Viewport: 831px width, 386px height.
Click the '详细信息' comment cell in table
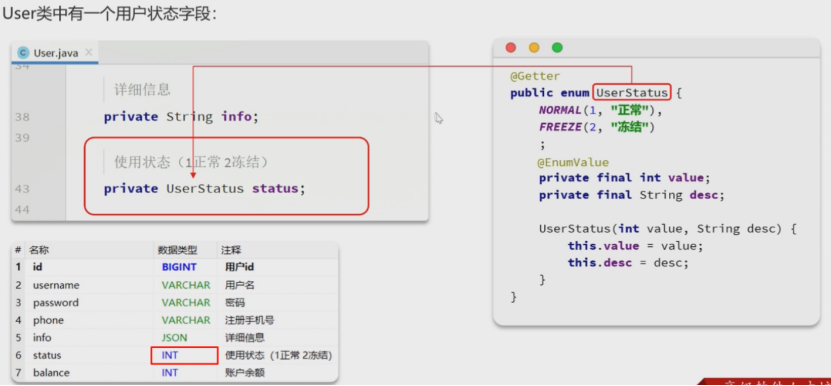[245, 338]
